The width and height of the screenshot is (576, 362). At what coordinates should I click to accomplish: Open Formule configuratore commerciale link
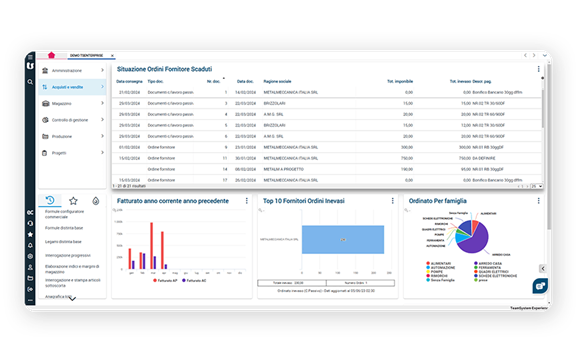click(x=65, y=214)
